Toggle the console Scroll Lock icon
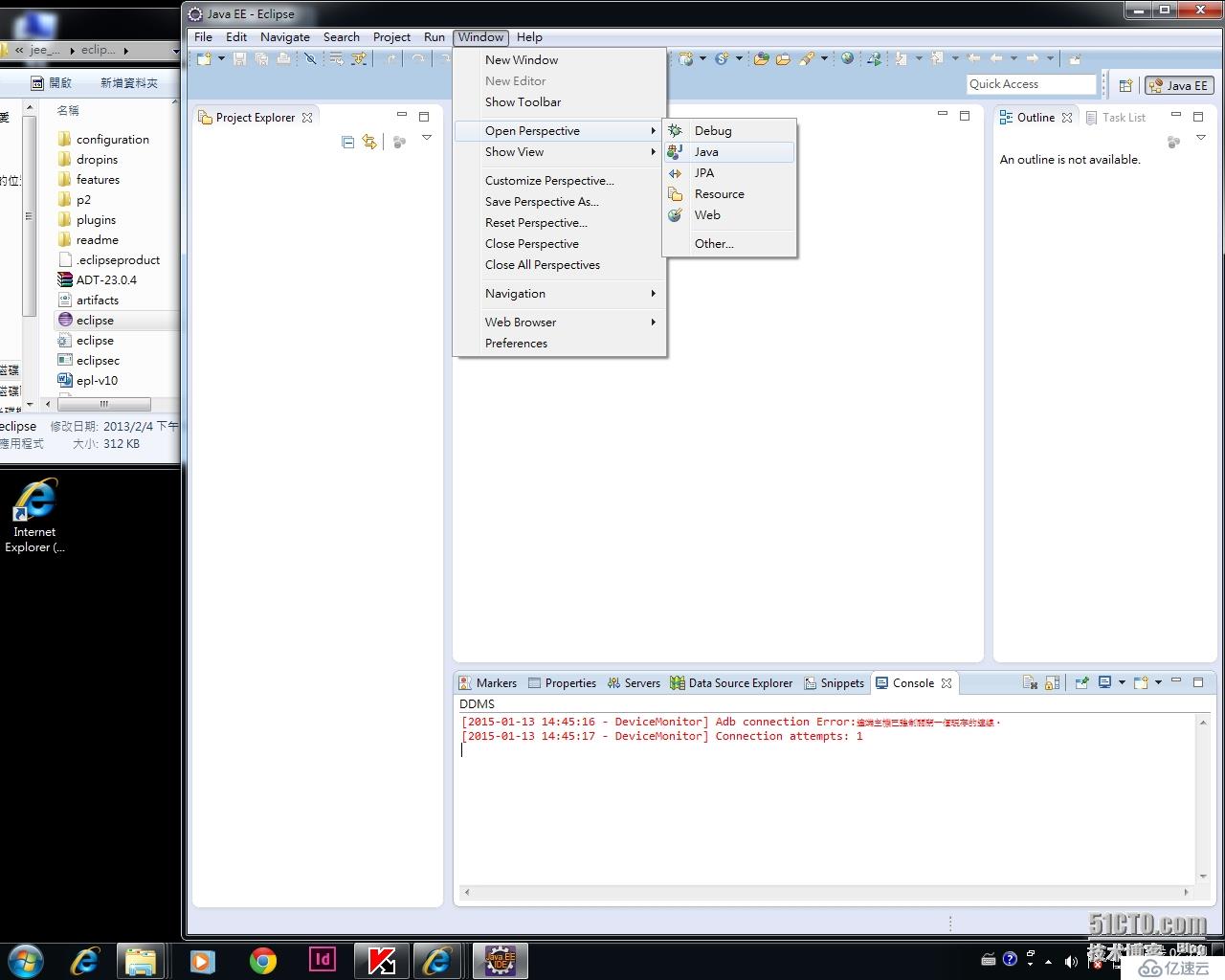This screenshot has width=1225, height=980. (1052, 682)
